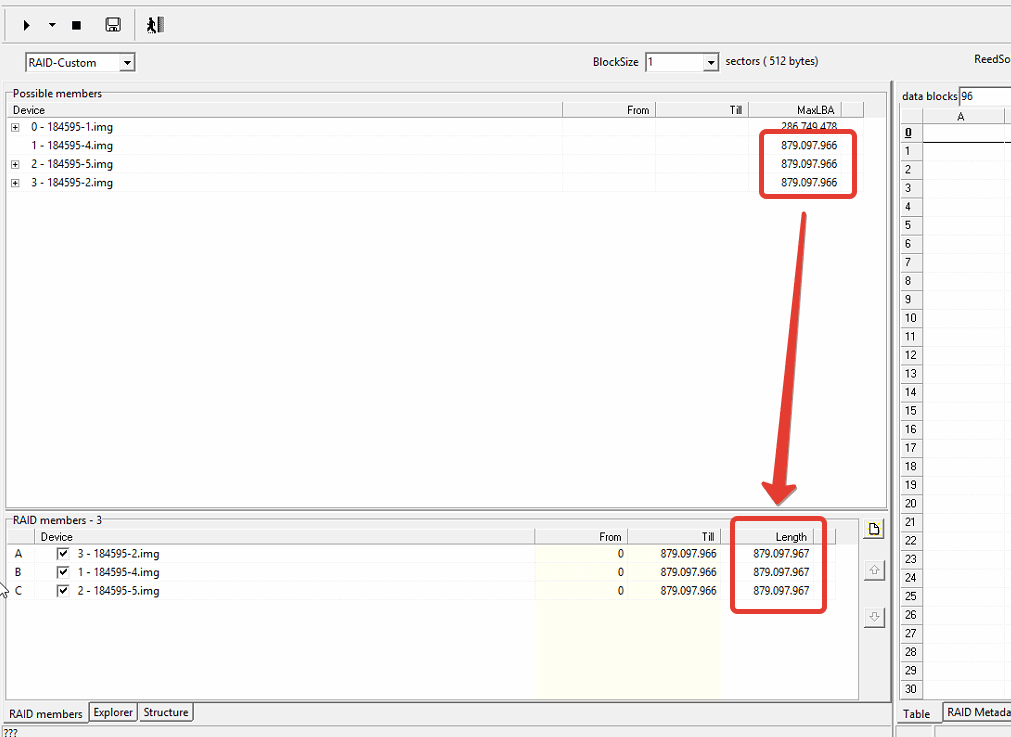Switch to the Table tab
1011x737 pixels.
(x=916, y=714)
